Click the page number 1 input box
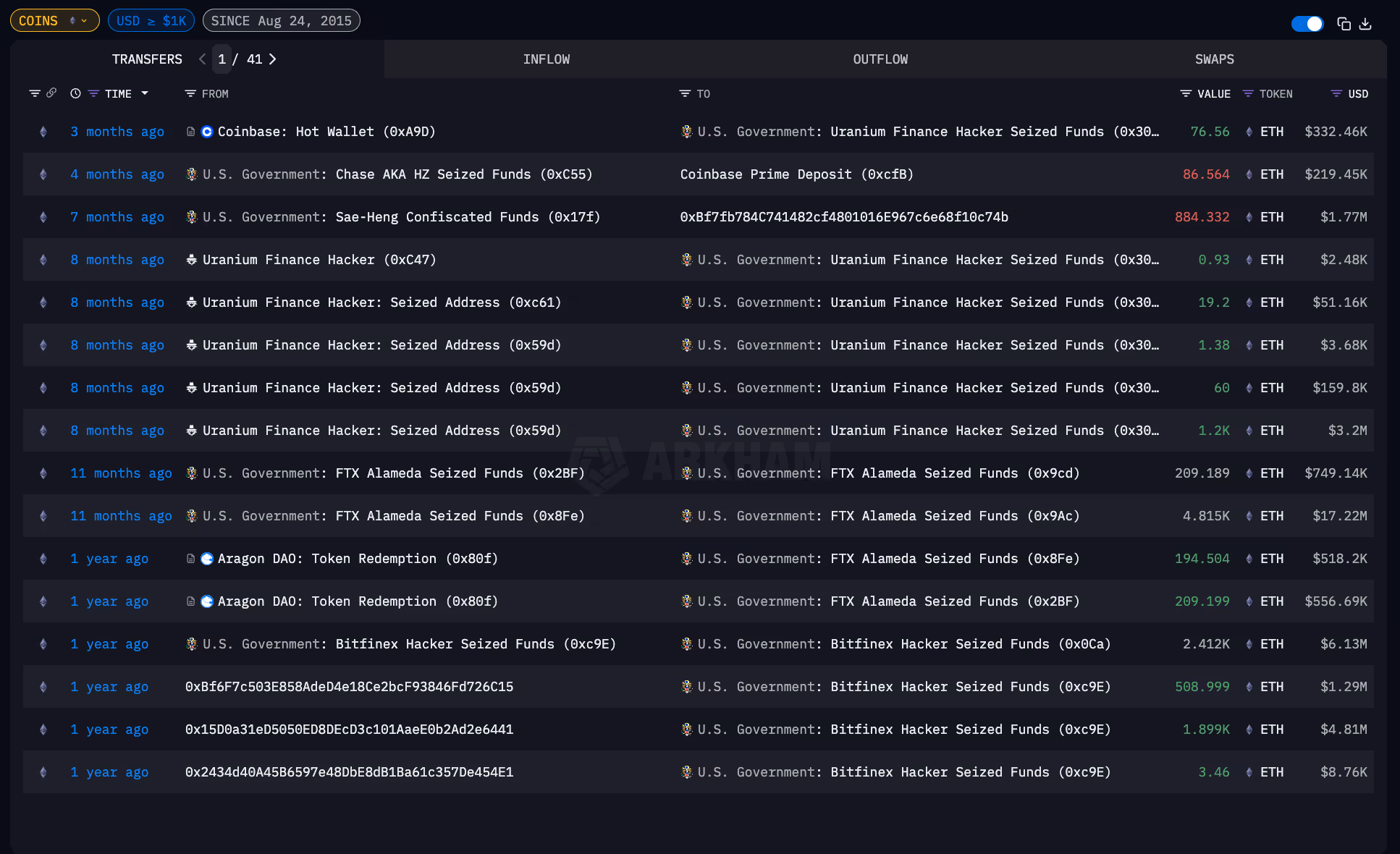Screen dimensions: 1400x854 (222, 59)
